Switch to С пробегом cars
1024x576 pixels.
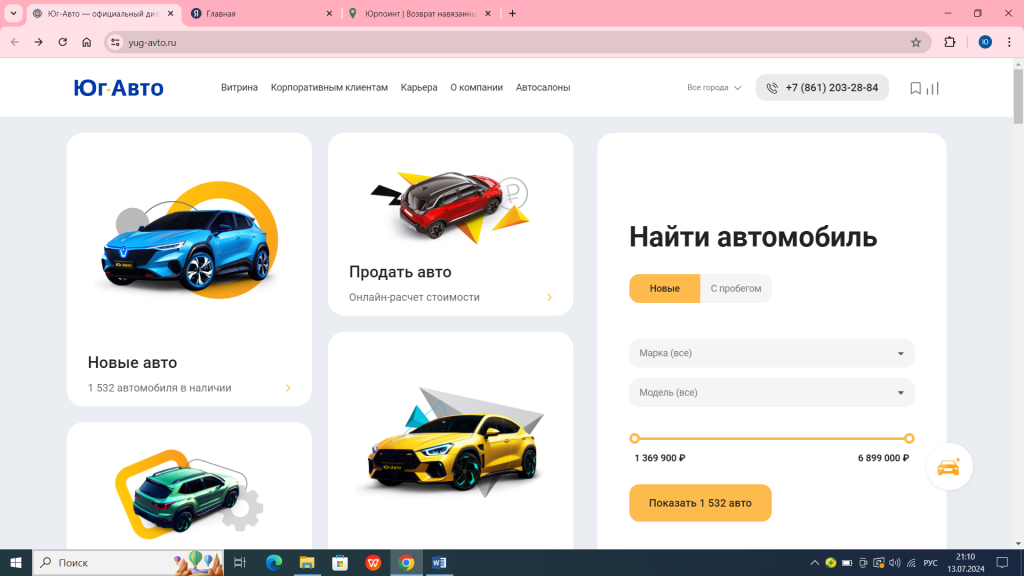[735, 289]
